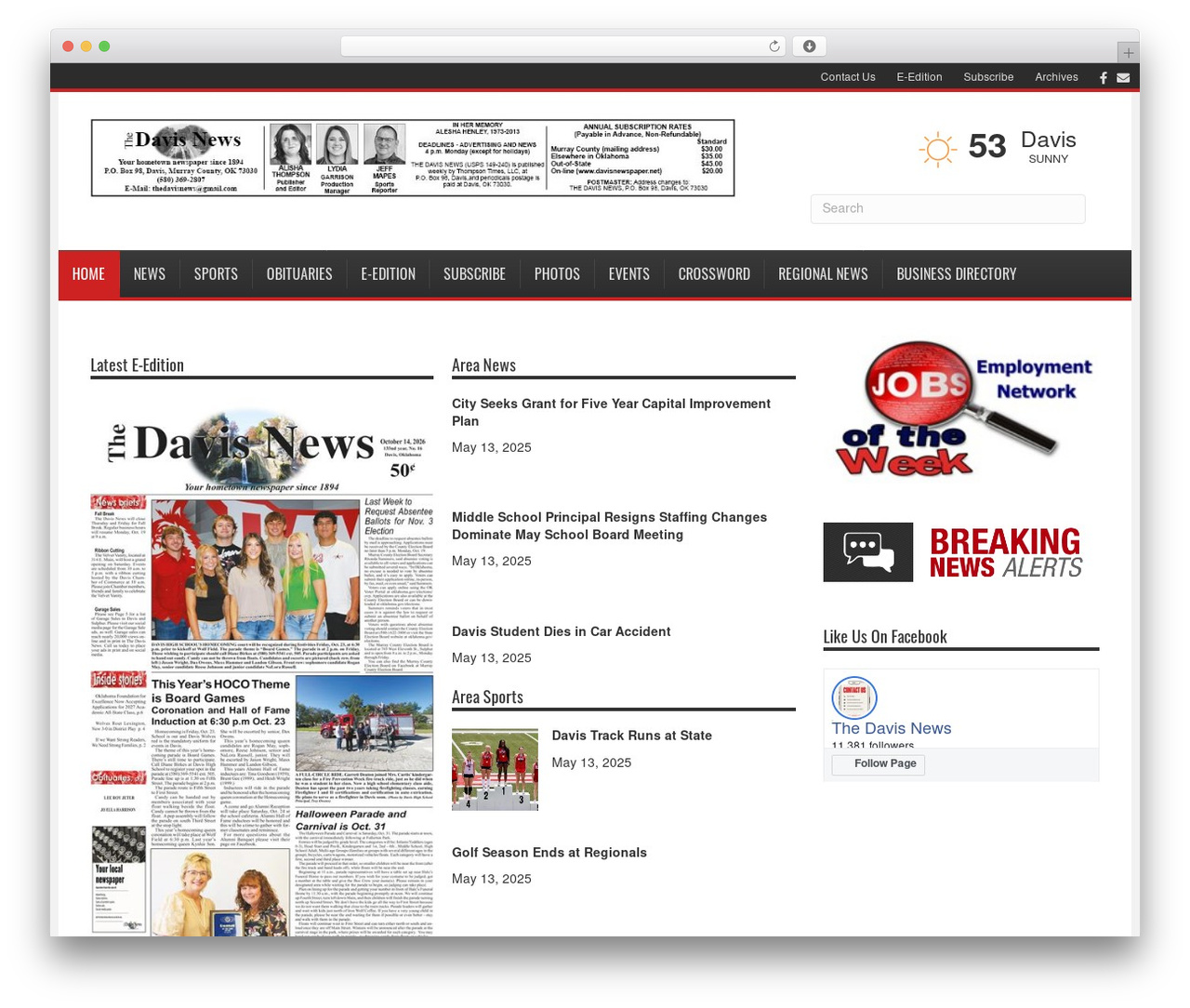The height and width of the screenshot is (1008, 1190).
Task: Click the Breaking News Alerts text banner
Action: pos(1006,553)
